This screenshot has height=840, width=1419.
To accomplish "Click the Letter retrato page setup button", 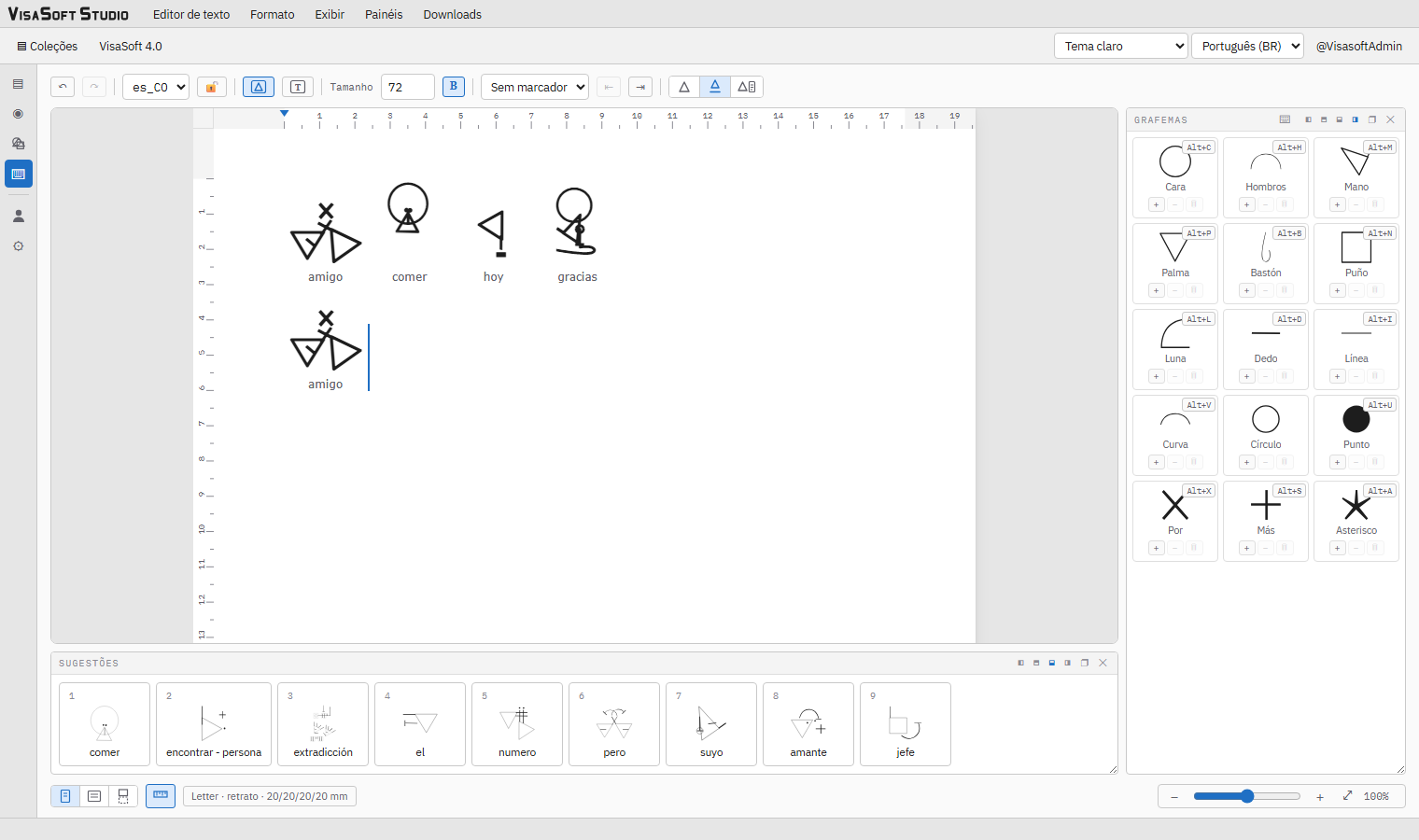I will (x=270, y=796).
